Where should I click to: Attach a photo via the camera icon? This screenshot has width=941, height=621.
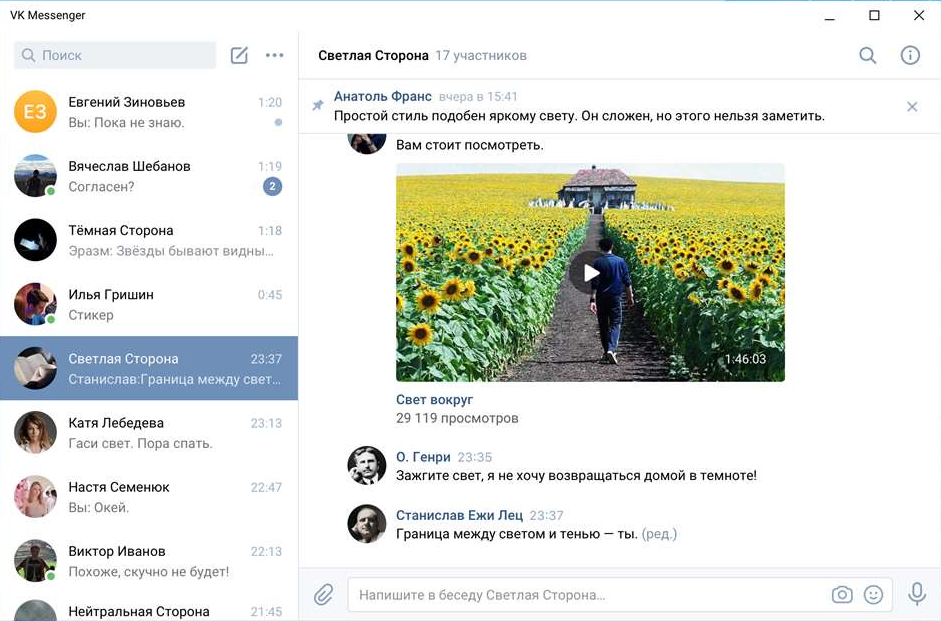tap(842, 594)
